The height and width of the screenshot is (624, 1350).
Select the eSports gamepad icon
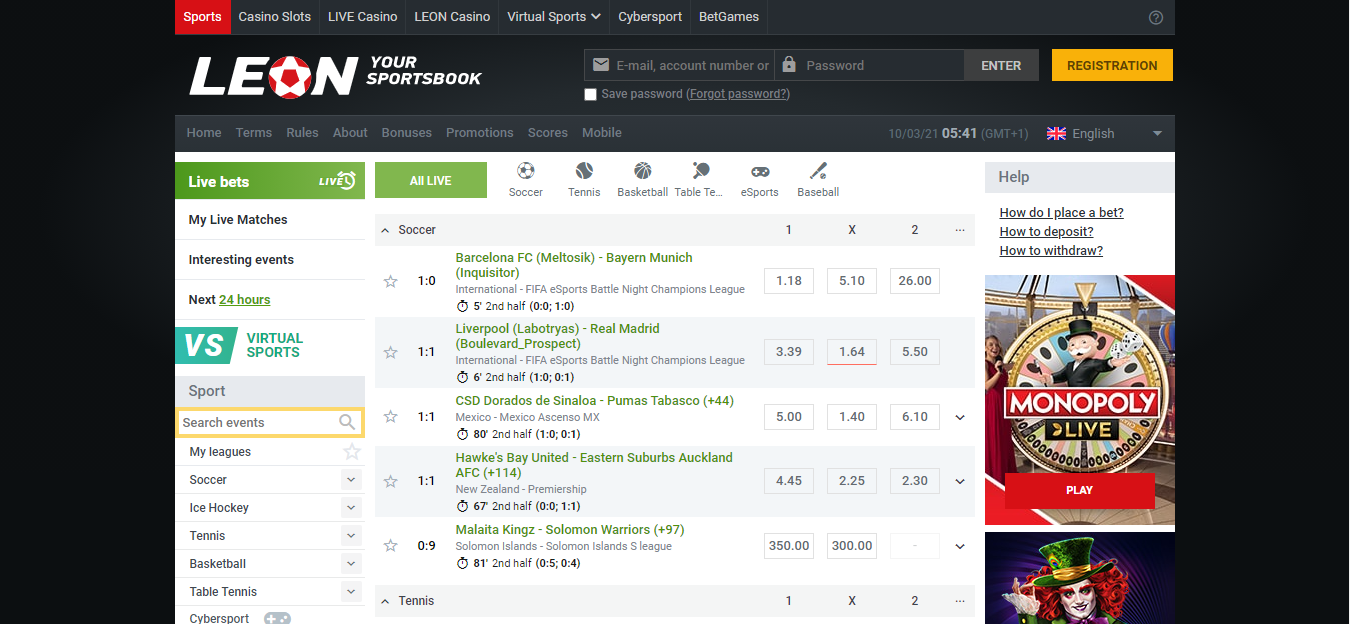pyautogui.click(x=760, y=171)
